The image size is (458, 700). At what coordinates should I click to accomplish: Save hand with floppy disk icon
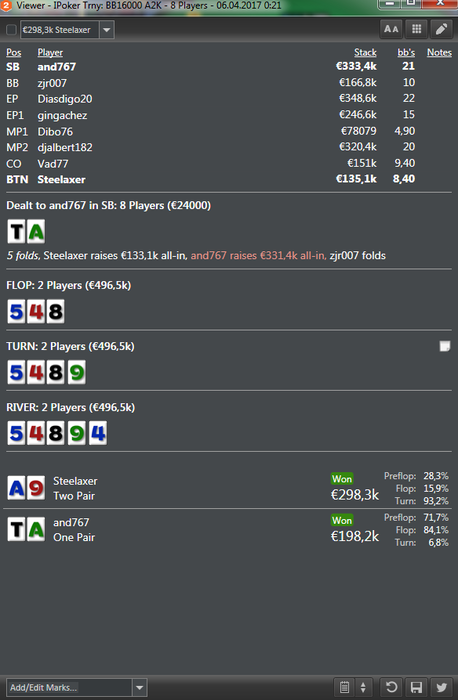[x=416, y=687]
